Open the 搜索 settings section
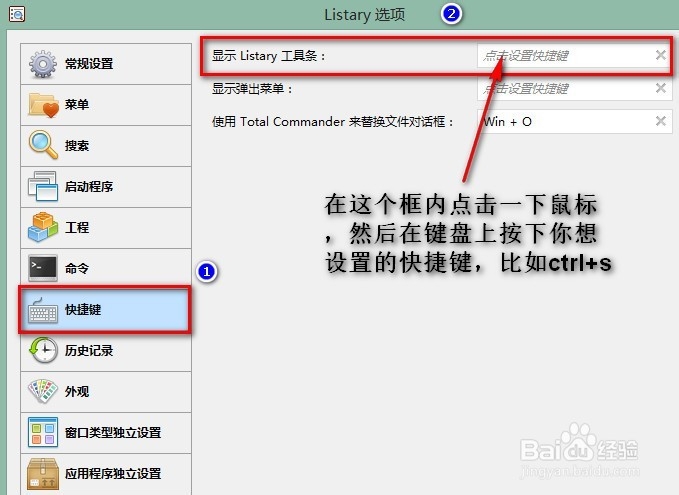Screen dimensions: 679x495 (x=106, y=146)
